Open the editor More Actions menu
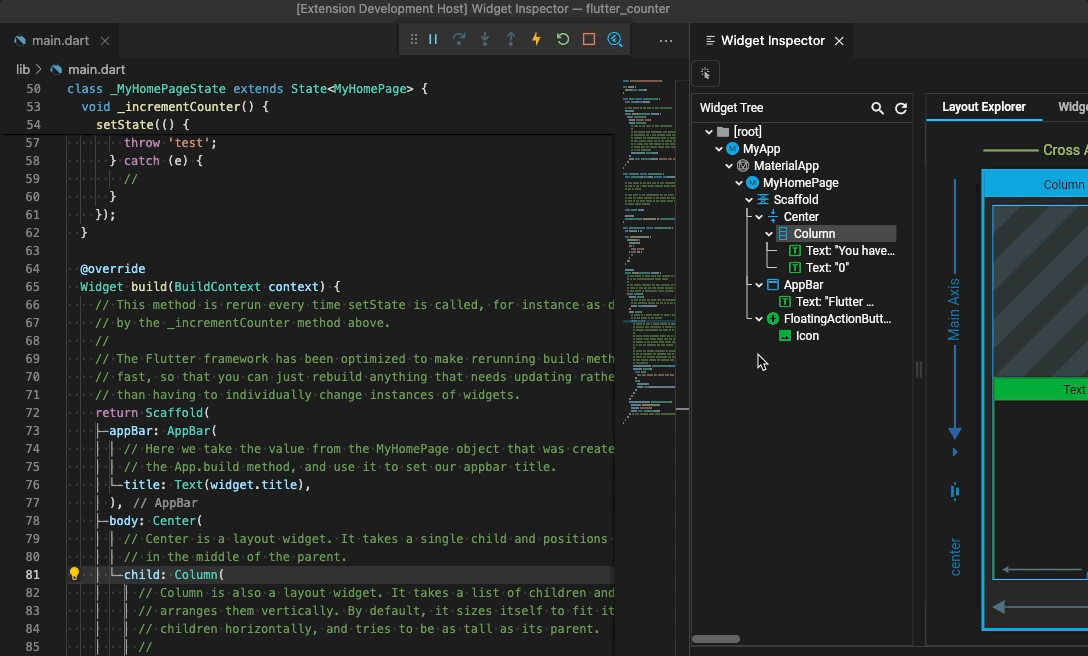The image size is (1088, 656). (x=666, y=40)
